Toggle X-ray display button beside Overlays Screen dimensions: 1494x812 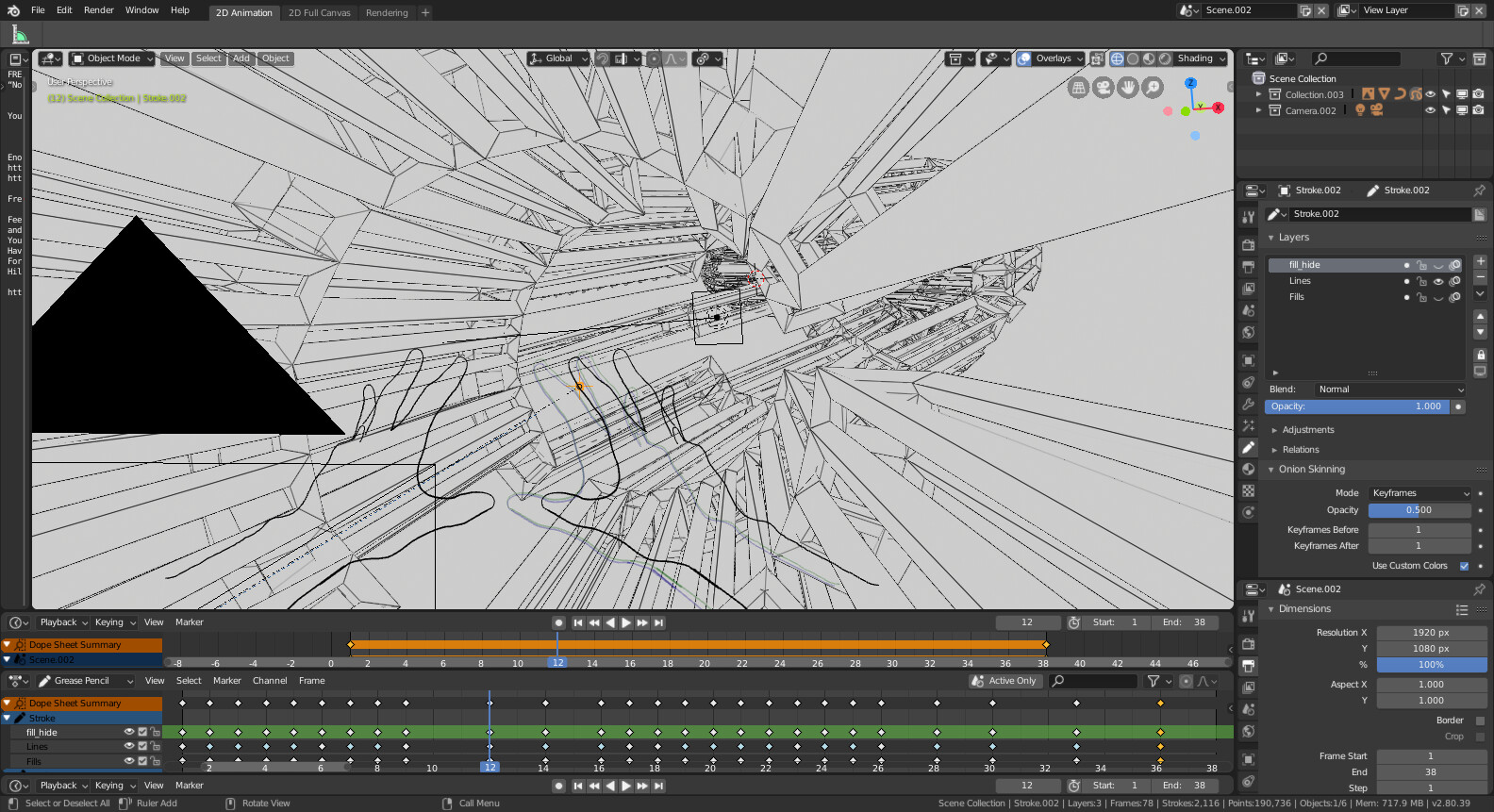[1097, 58]
